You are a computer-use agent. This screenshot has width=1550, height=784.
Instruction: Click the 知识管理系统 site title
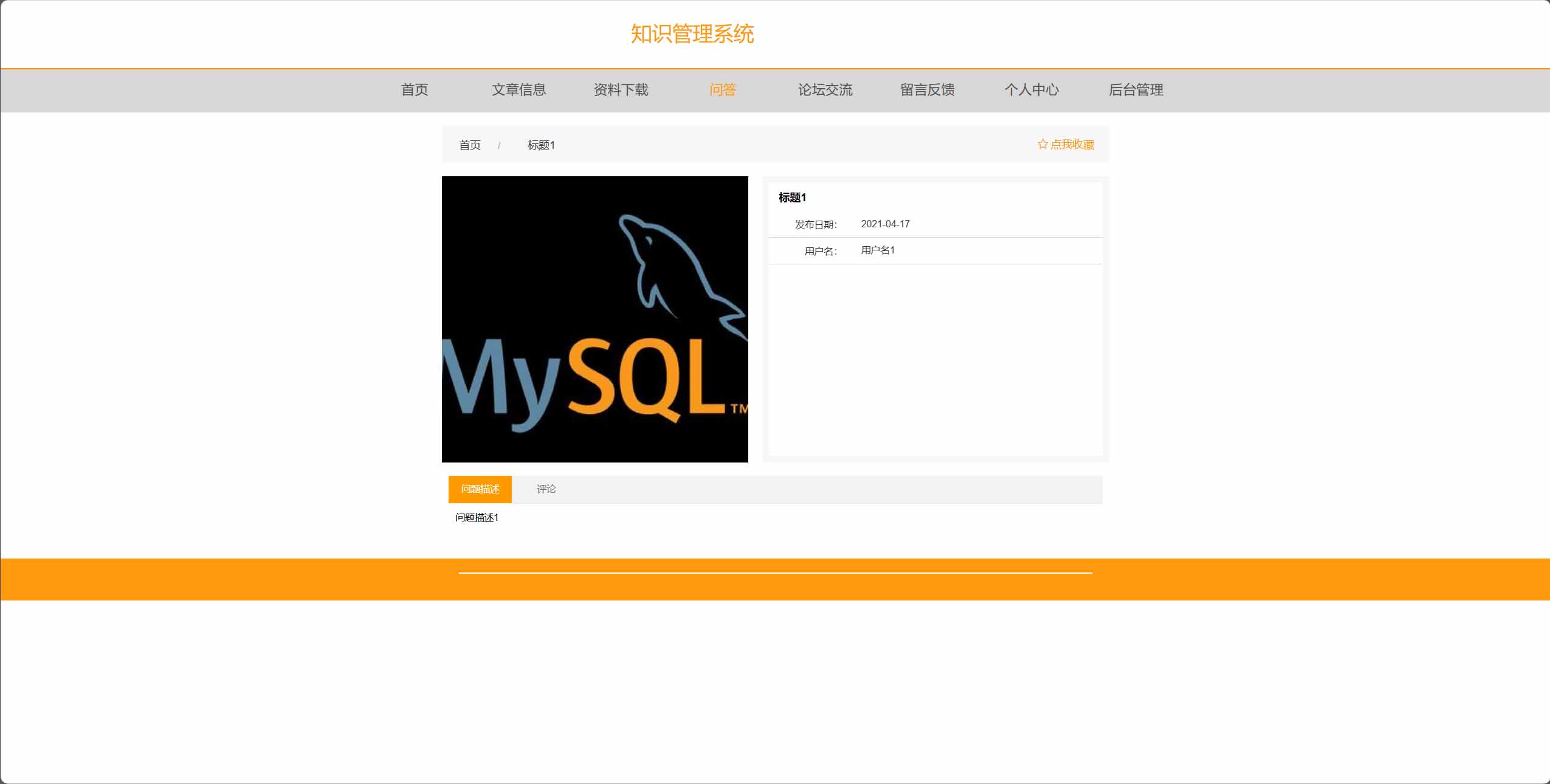(692, 34)
